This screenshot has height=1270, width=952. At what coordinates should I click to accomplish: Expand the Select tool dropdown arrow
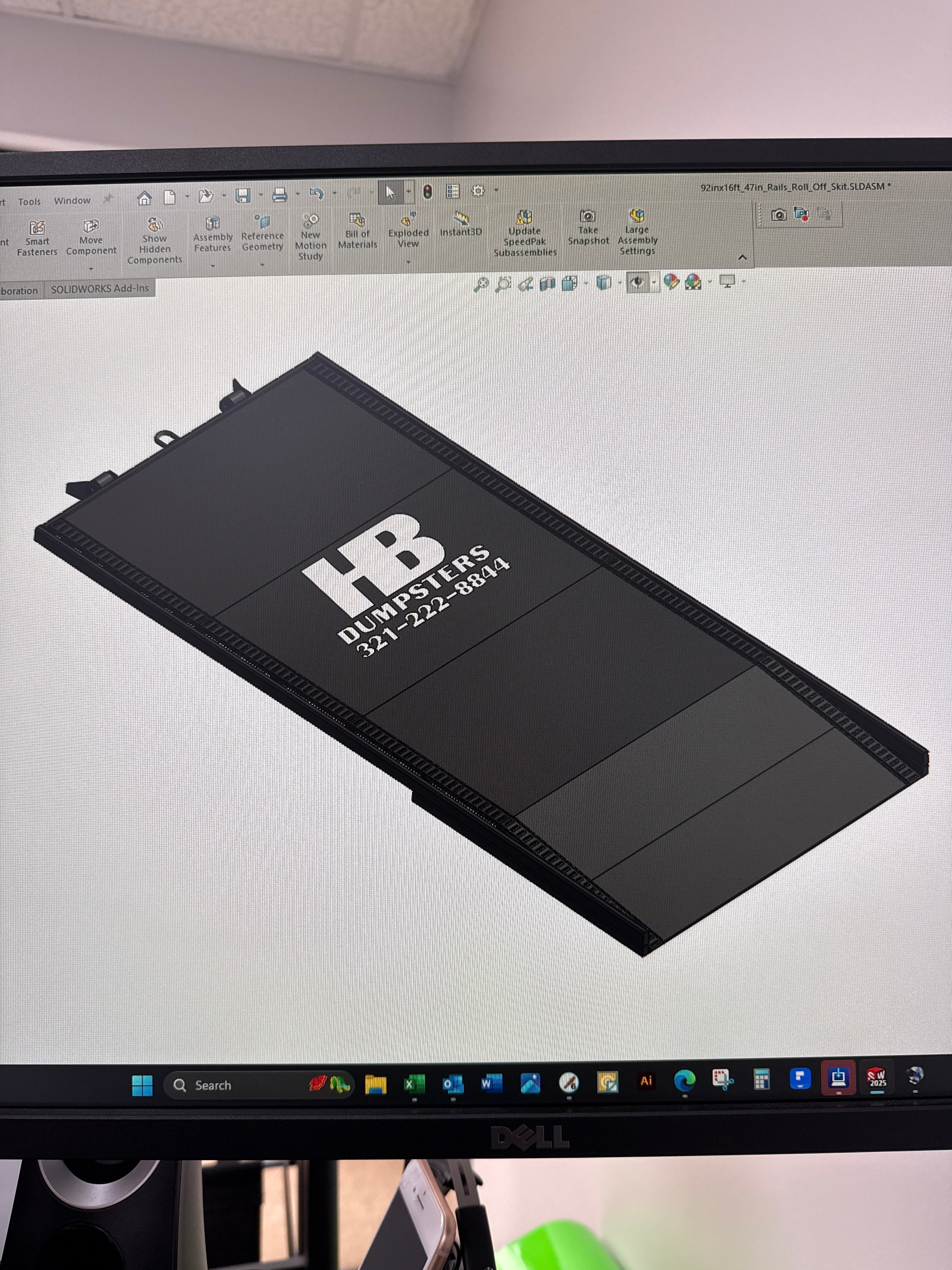409,192
